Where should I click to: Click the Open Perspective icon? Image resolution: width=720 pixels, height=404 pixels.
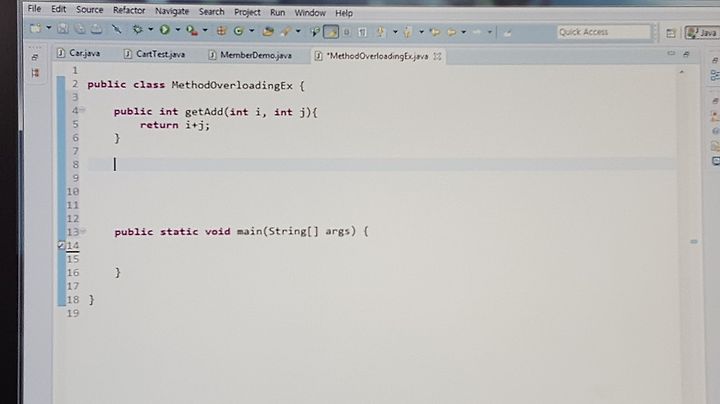671,33
